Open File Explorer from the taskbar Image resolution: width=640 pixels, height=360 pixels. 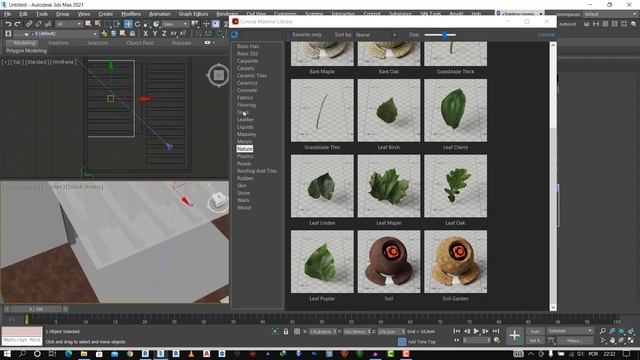pos(84,354)
